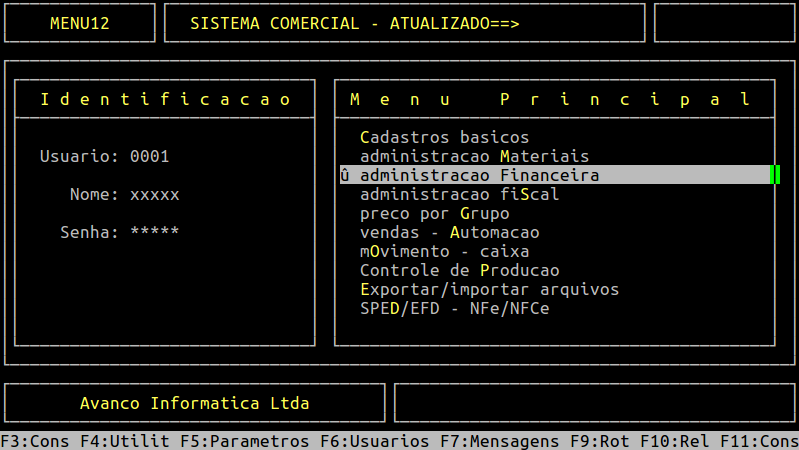Open Controle de Producao option

459,270
